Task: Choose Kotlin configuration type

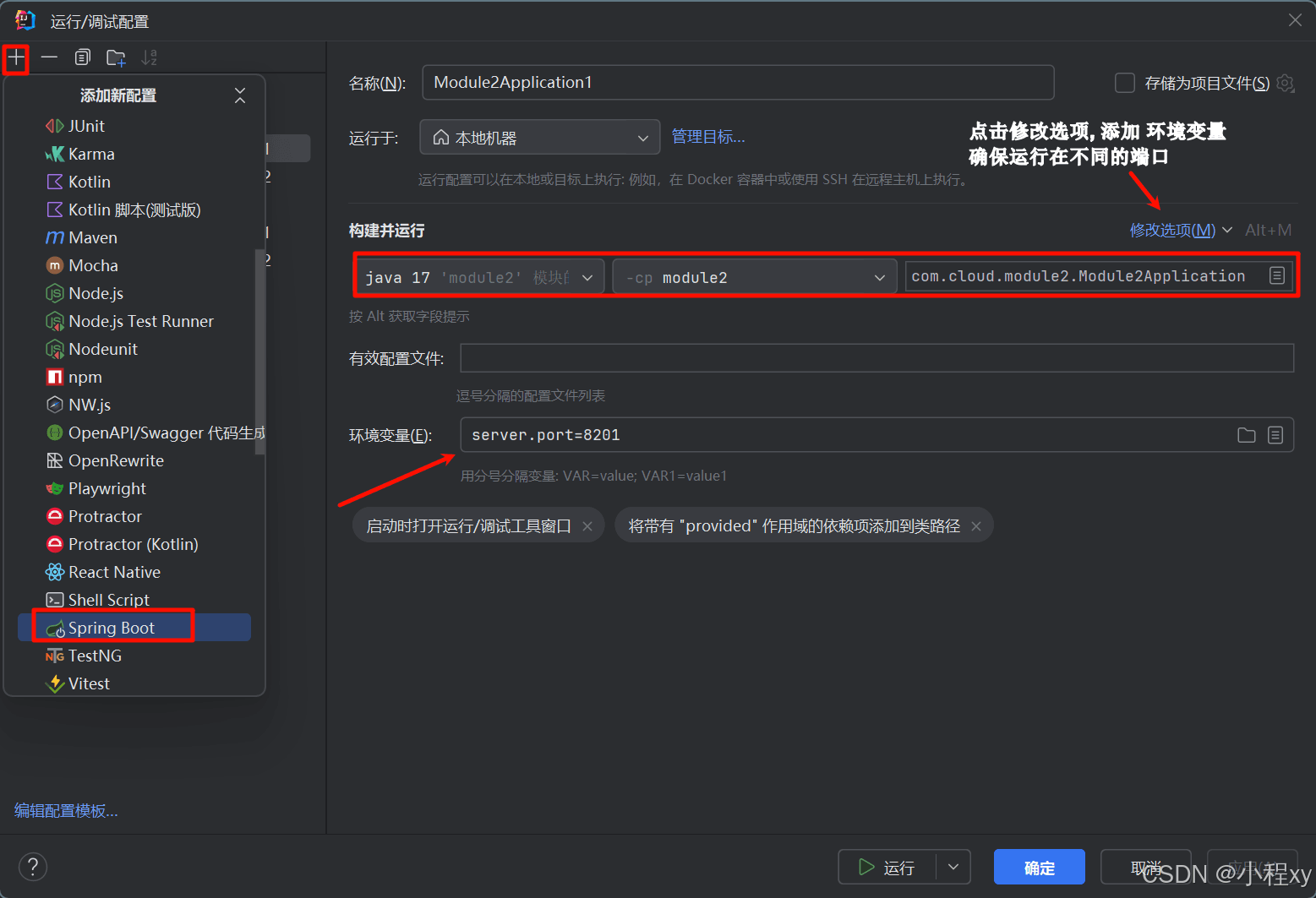Action: pos(135,182)
